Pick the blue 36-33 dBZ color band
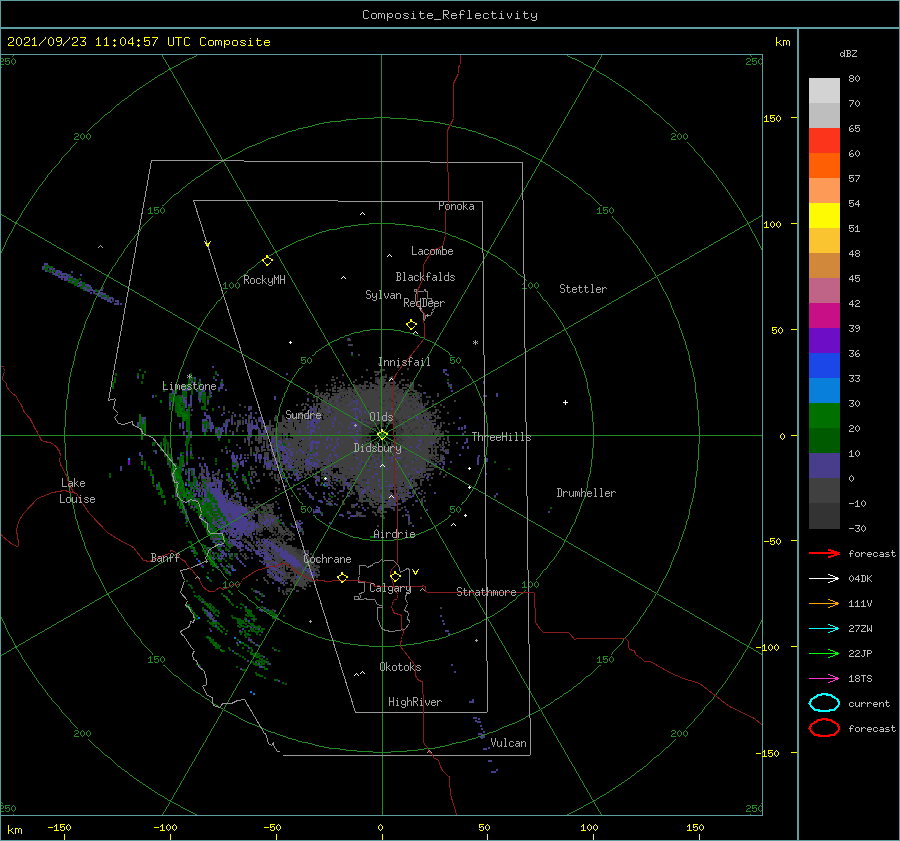Viewport: 900px width, 841px height. pos(824,366)
